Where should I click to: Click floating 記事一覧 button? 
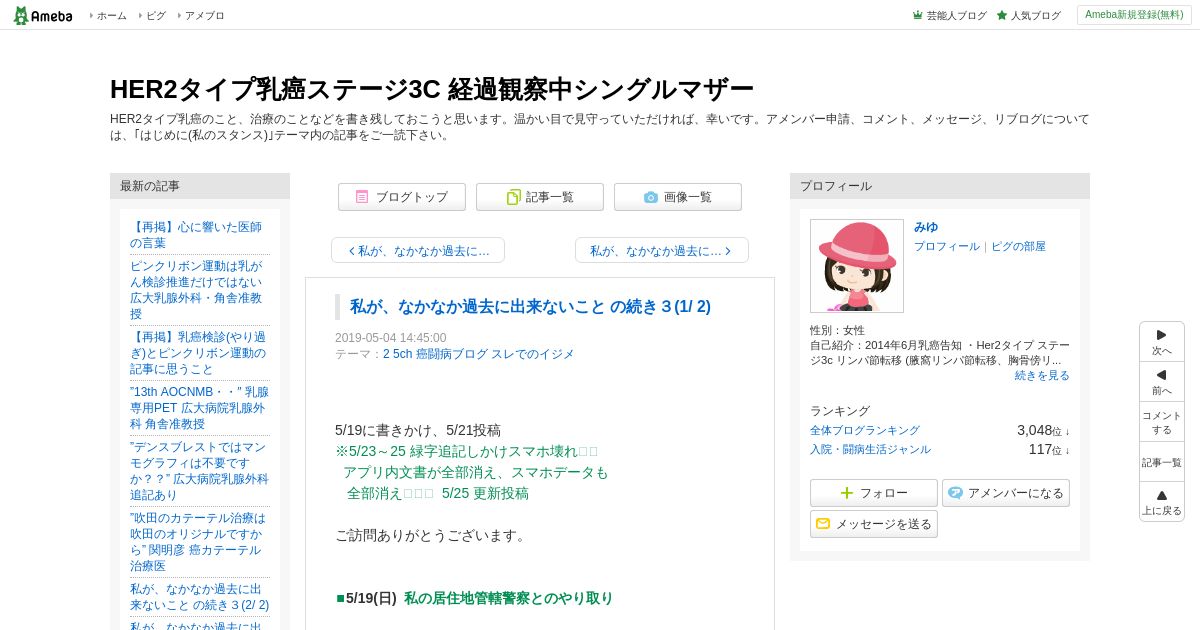tap(1162, 462)
